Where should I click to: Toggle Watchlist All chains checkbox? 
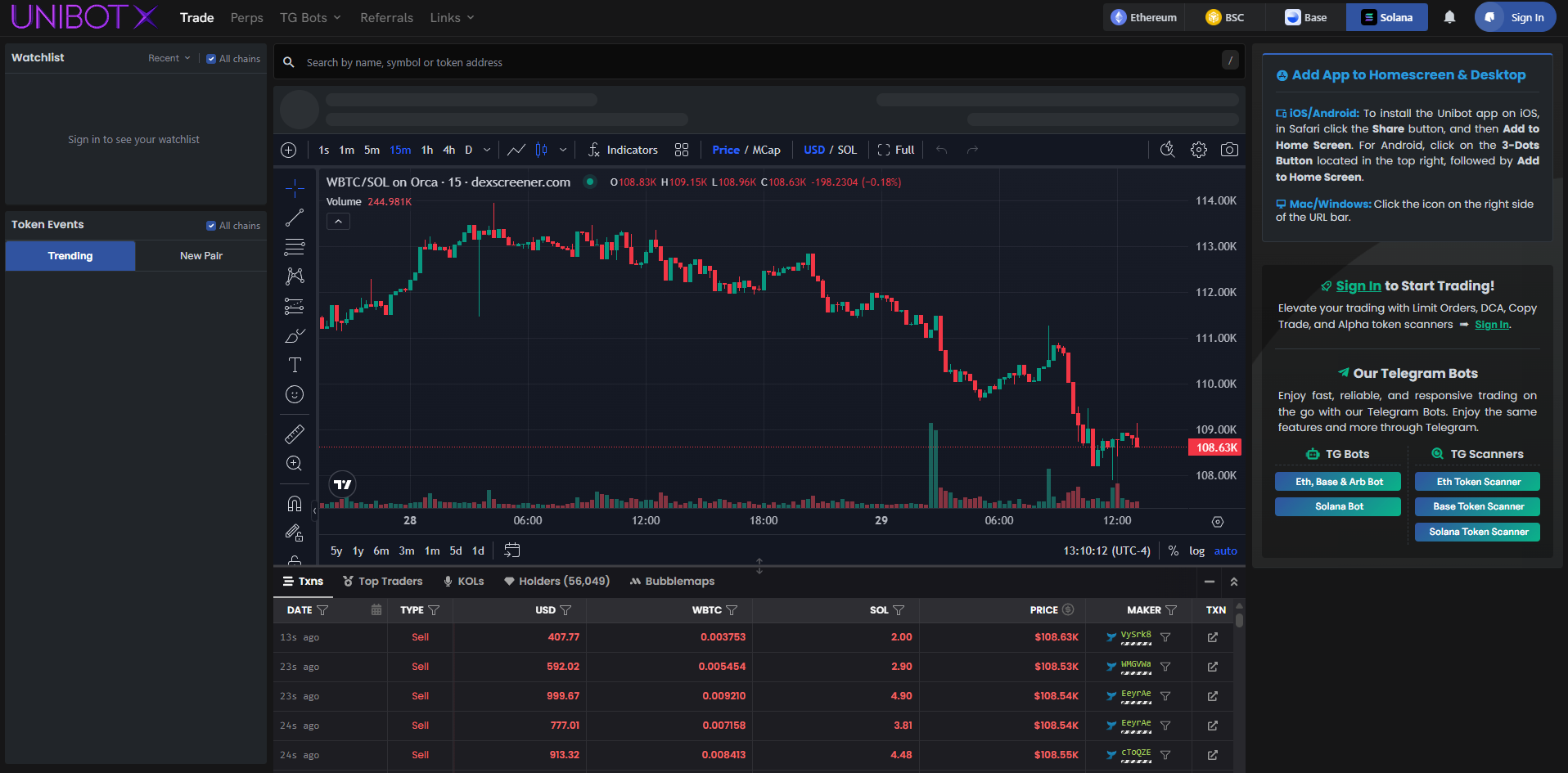coord(211,59)
